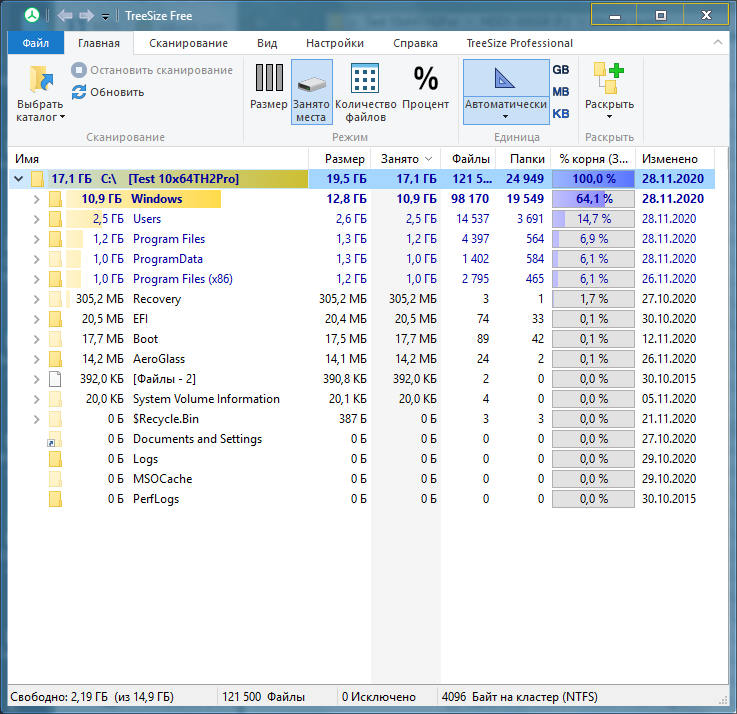The height and width of the screenshot is (714, 737).
Task: Set unit to GB
Action: [x=561, y=70]
